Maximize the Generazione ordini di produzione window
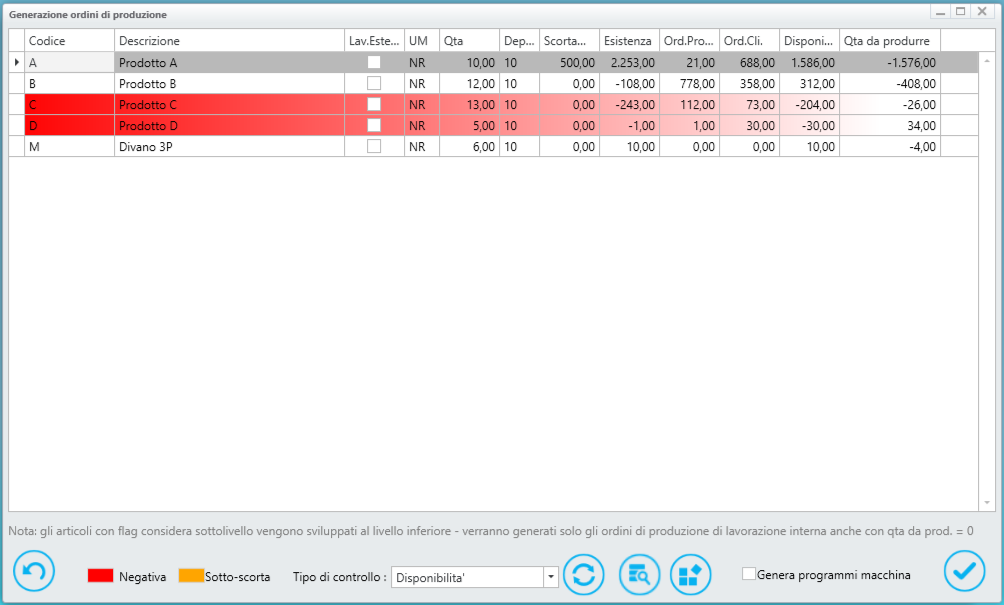1004x605 pixels. 960,12
